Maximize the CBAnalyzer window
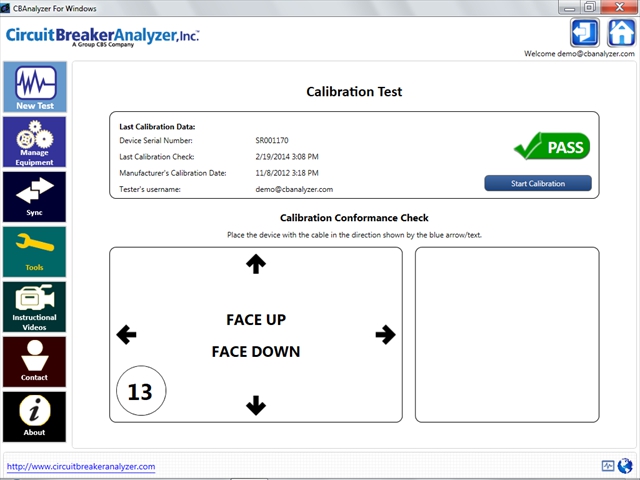640x480 pixels. point(589,7)
